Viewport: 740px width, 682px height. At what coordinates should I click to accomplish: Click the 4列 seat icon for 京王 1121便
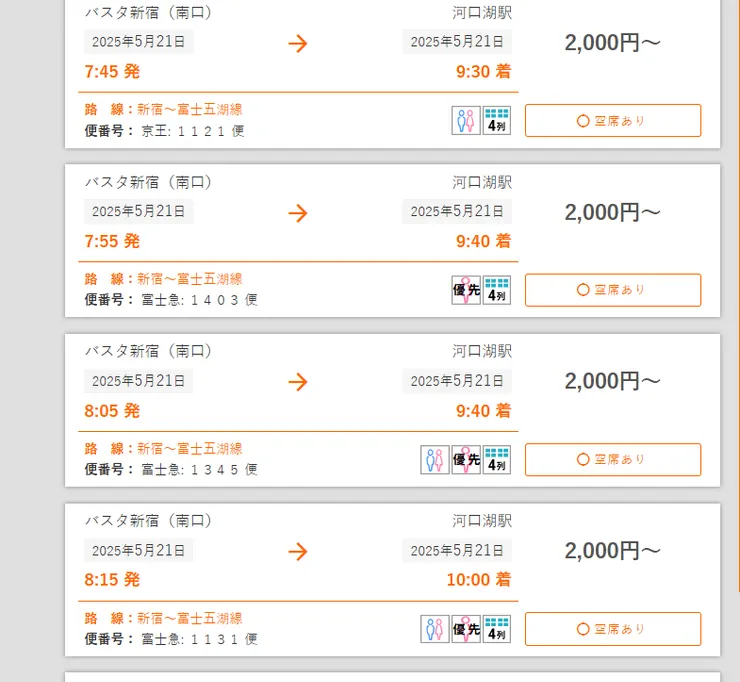pos(497,121)
